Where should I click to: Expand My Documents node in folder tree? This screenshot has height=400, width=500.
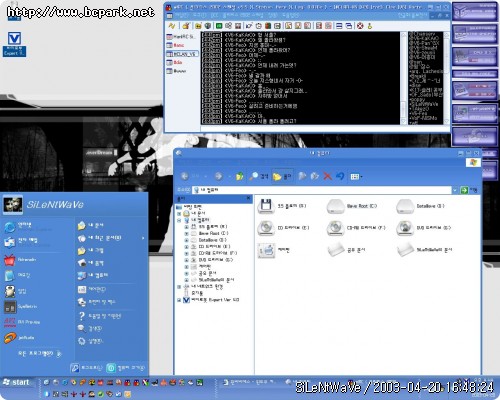pyautogui.click(x=179, y=213)
